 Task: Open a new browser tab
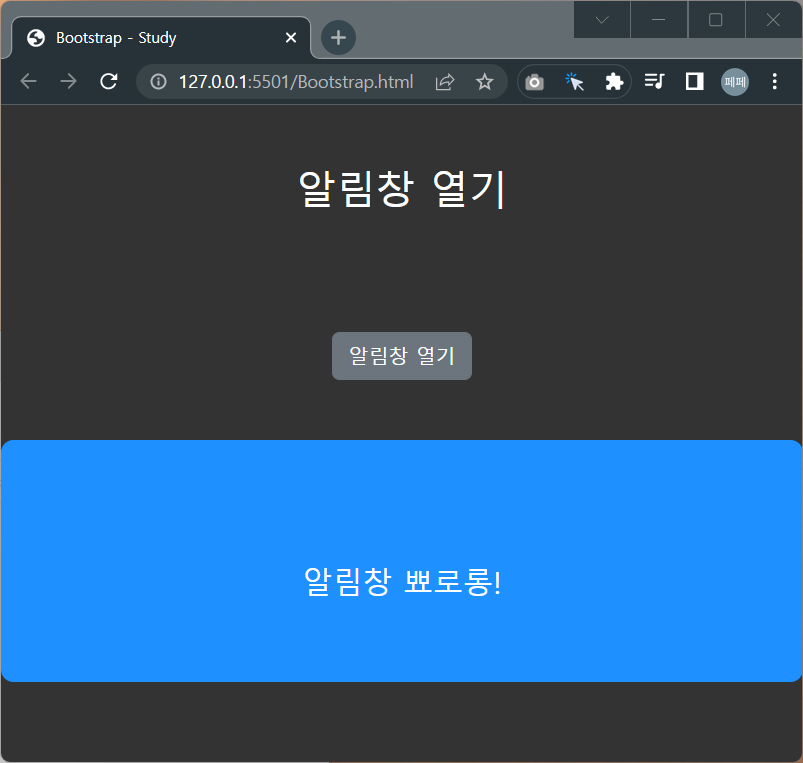click(x=337, y=37)
